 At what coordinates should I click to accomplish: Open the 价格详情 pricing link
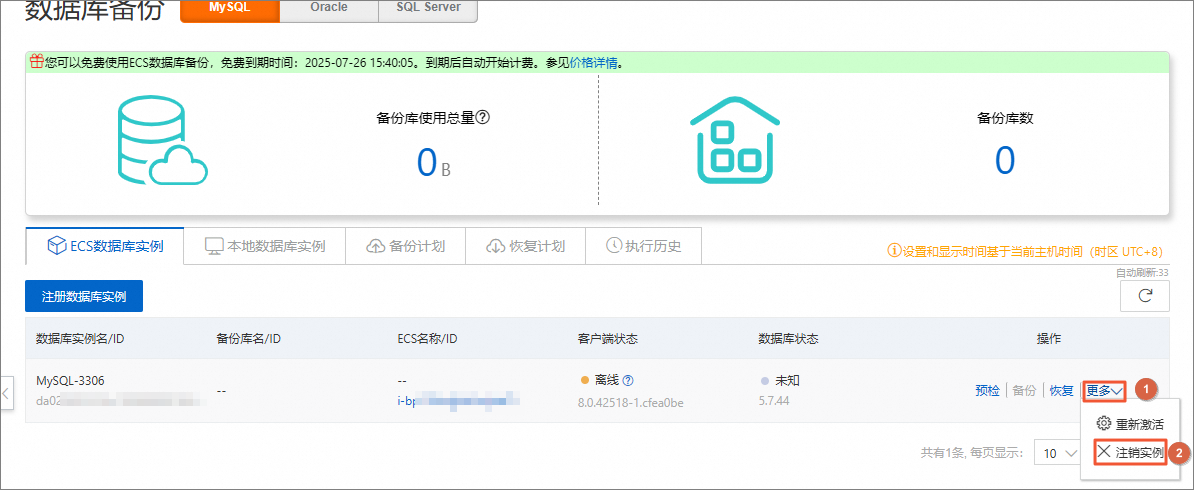click(x=592, y=63)
